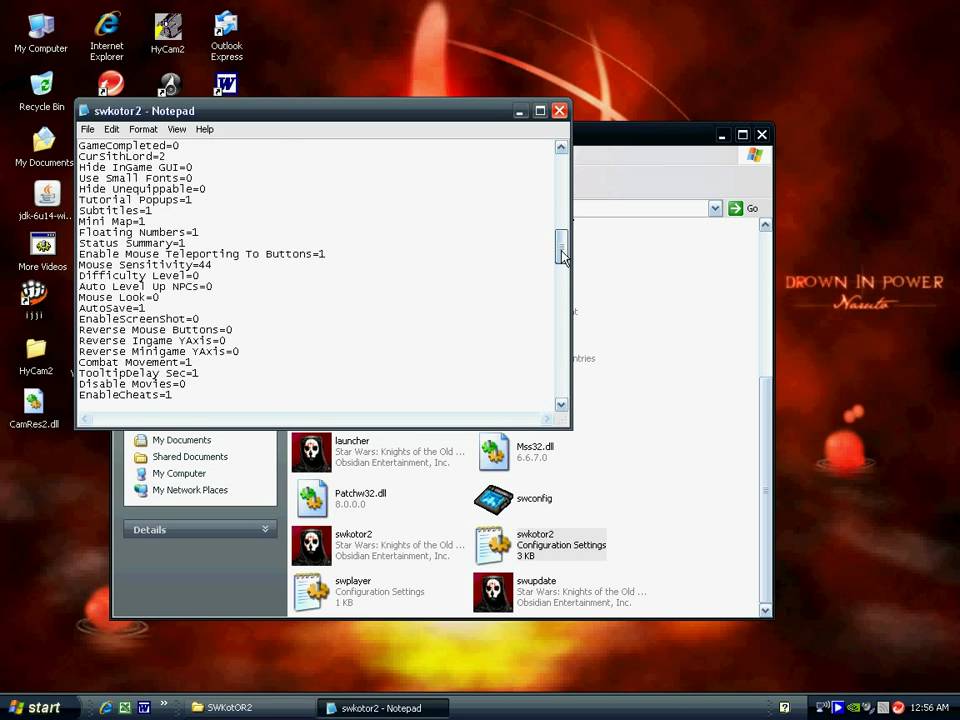Expand hidden quick launch items chevron
The width and height of the screenshot is (960, 720).
click(163, 703)
